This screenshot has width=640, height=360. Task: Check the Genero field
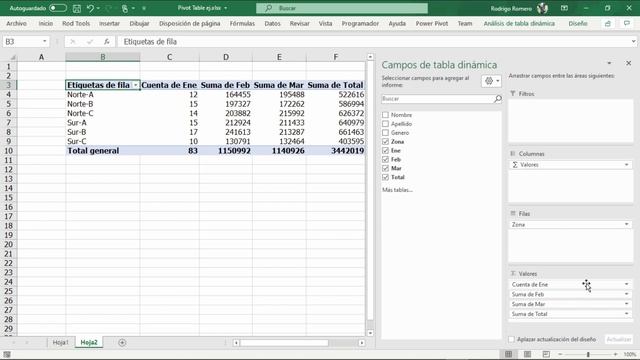[385, 133]
